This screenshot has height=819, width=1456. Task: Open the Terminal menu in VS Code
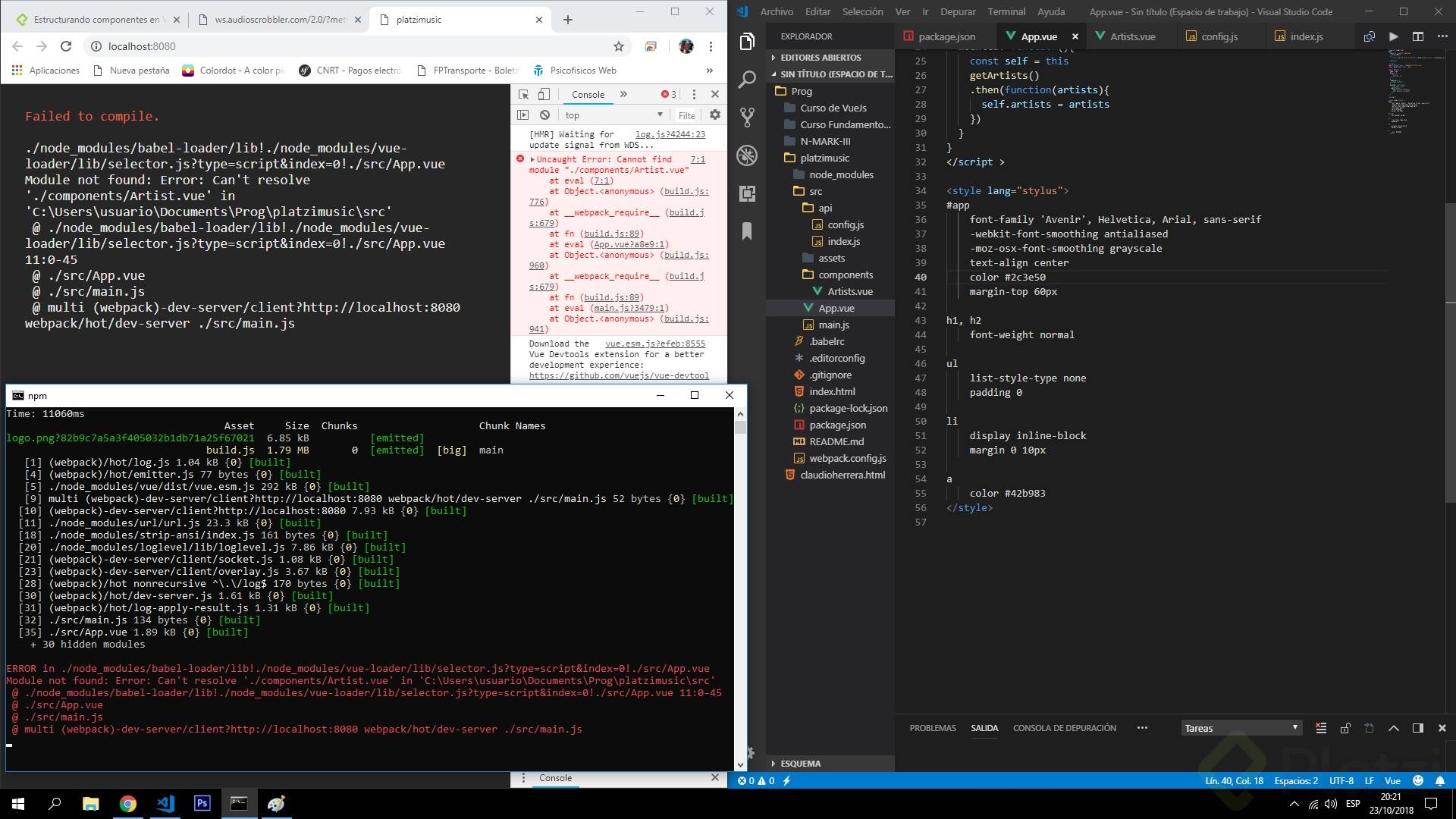coord(1006,11)
